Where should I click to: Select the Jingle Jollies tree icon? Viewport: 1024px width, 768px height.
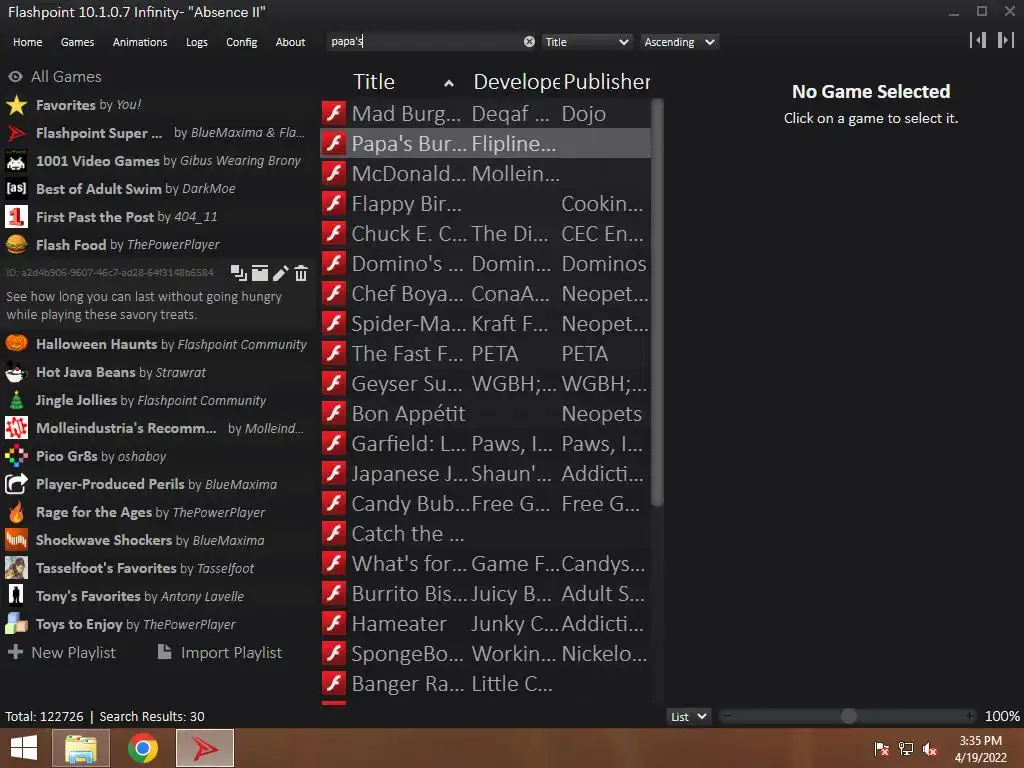point(16,400)
